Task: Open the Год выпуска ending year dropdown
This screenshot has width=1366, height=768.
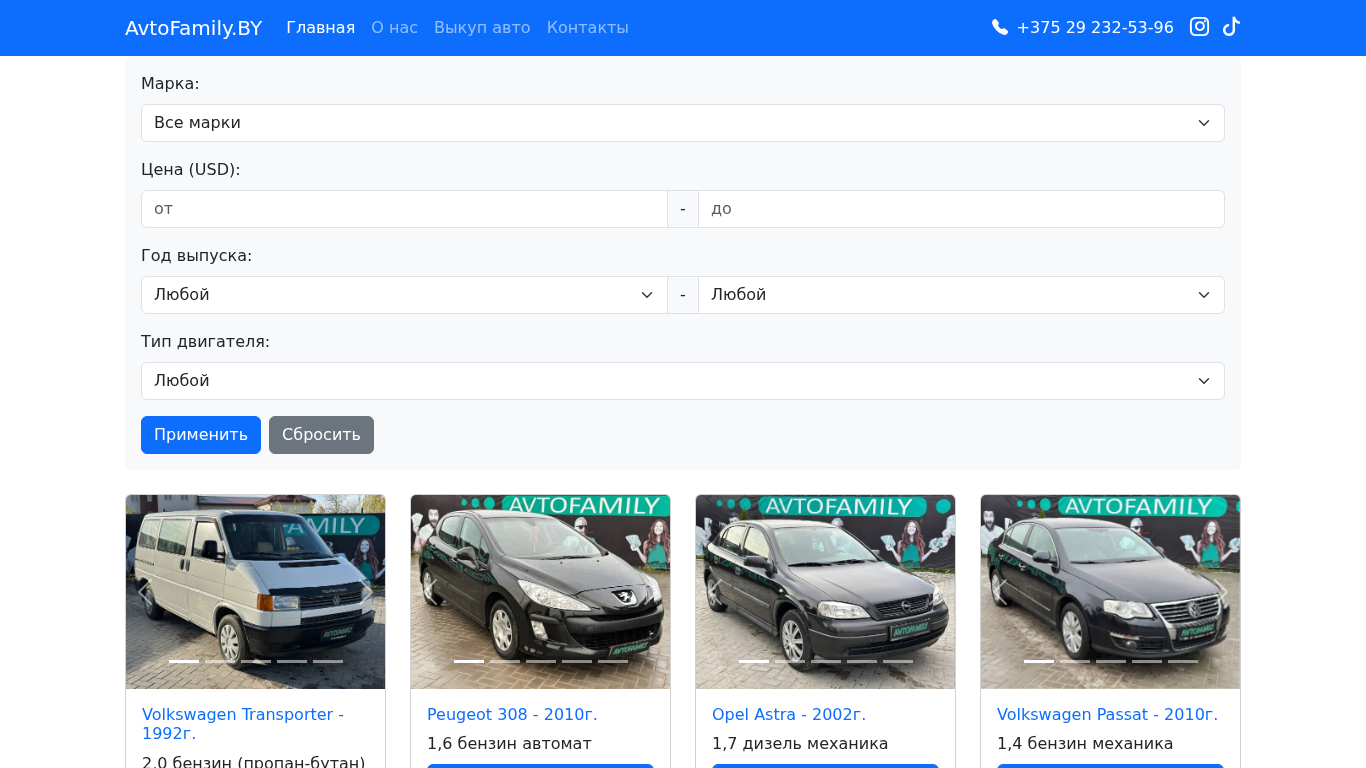Action: coord(960,295)
